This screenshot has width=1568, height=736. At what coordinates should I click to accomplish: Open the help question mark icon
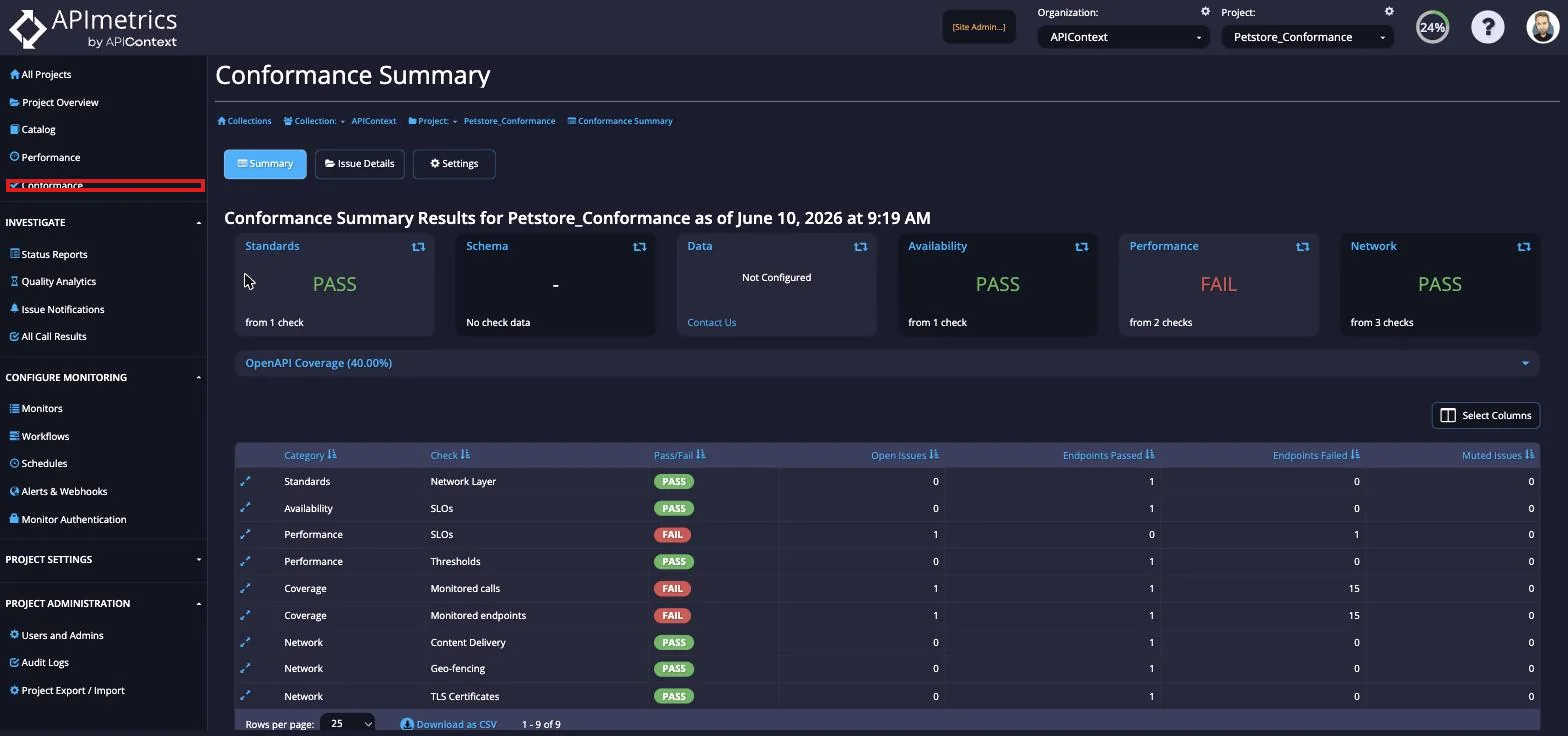(1487, 27)
